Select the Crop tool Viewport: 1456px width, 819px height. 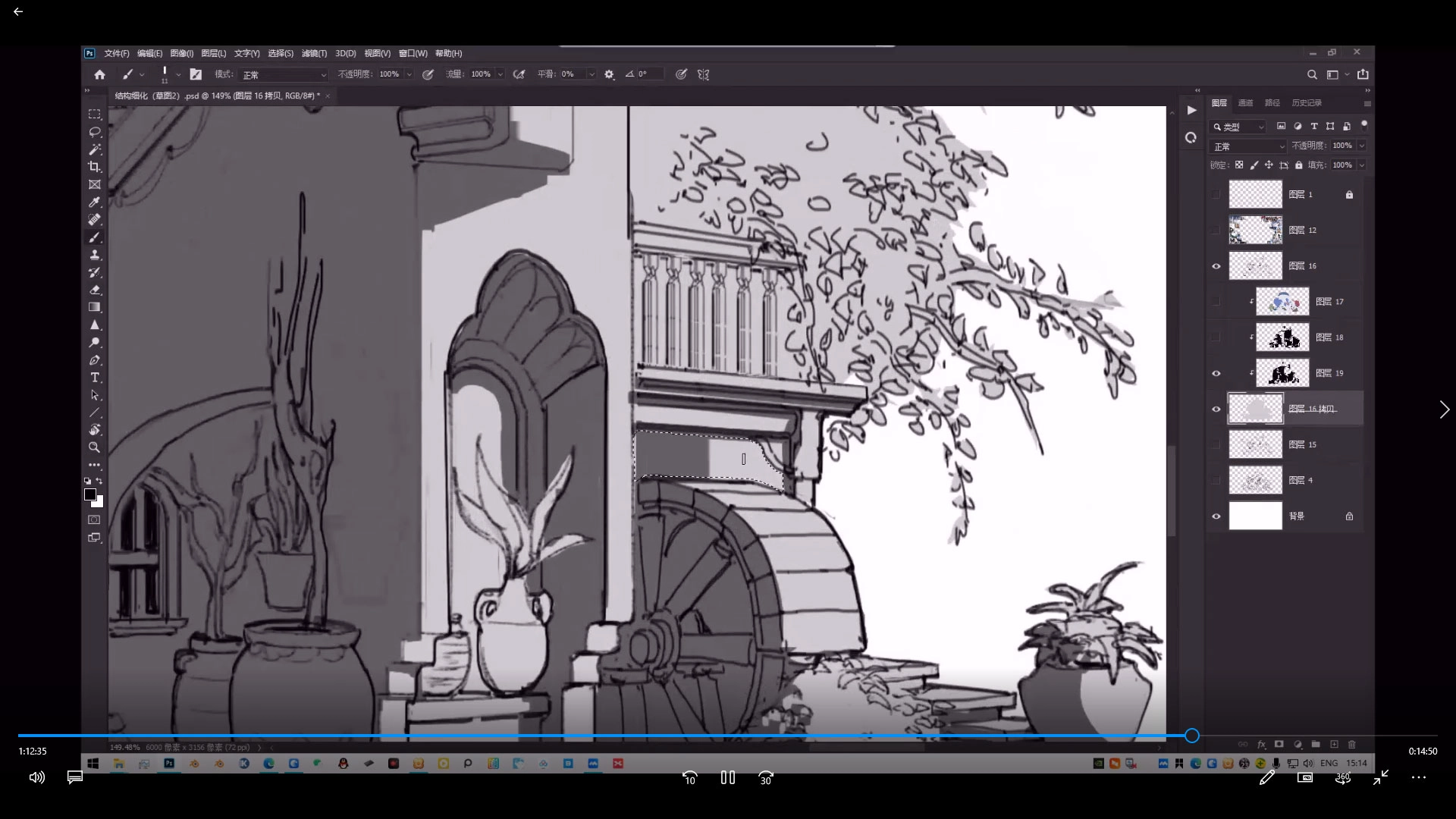(x=95, y=167)
